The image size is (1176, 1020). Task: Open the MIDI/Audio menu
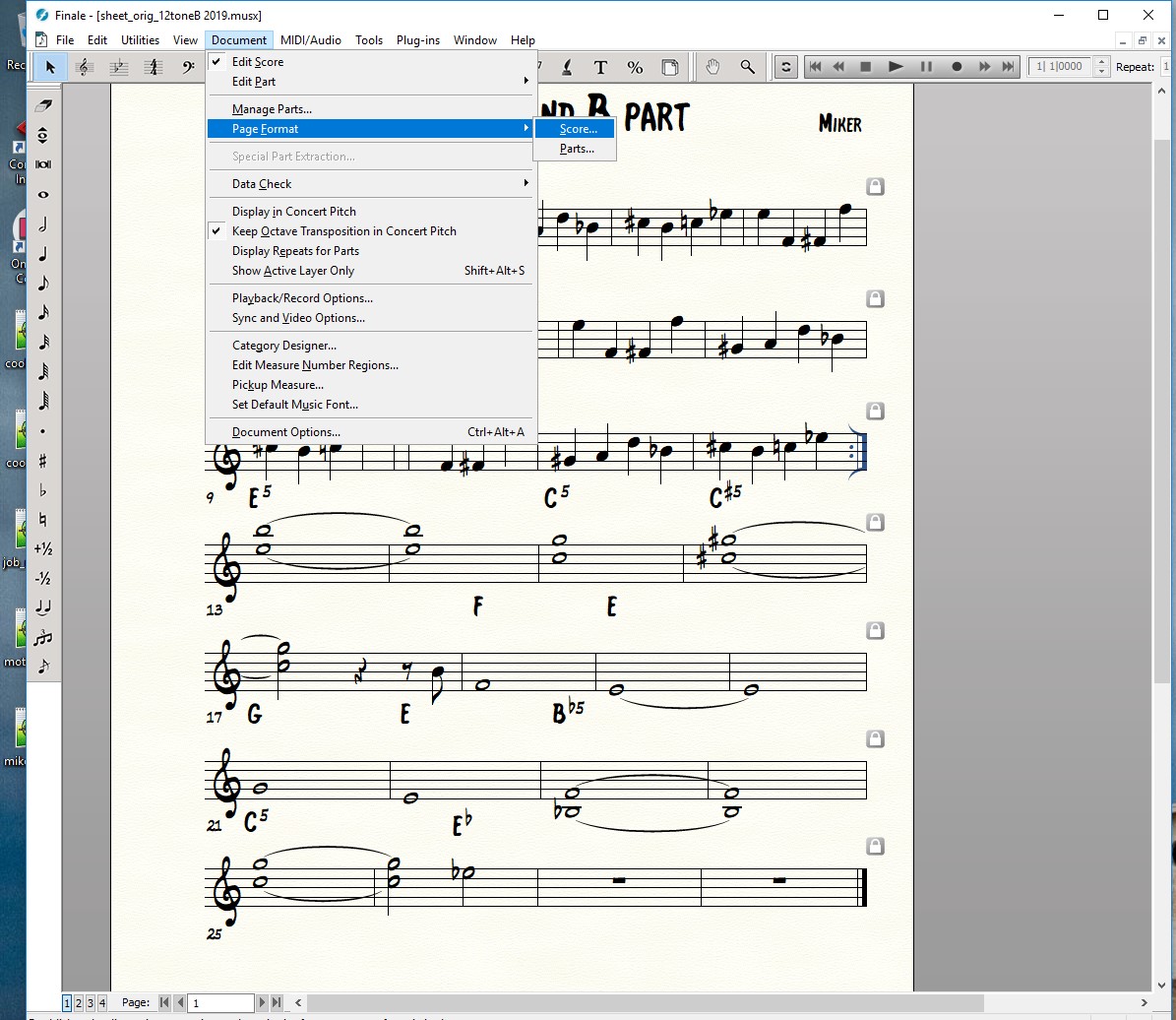(x=310, y=40)
